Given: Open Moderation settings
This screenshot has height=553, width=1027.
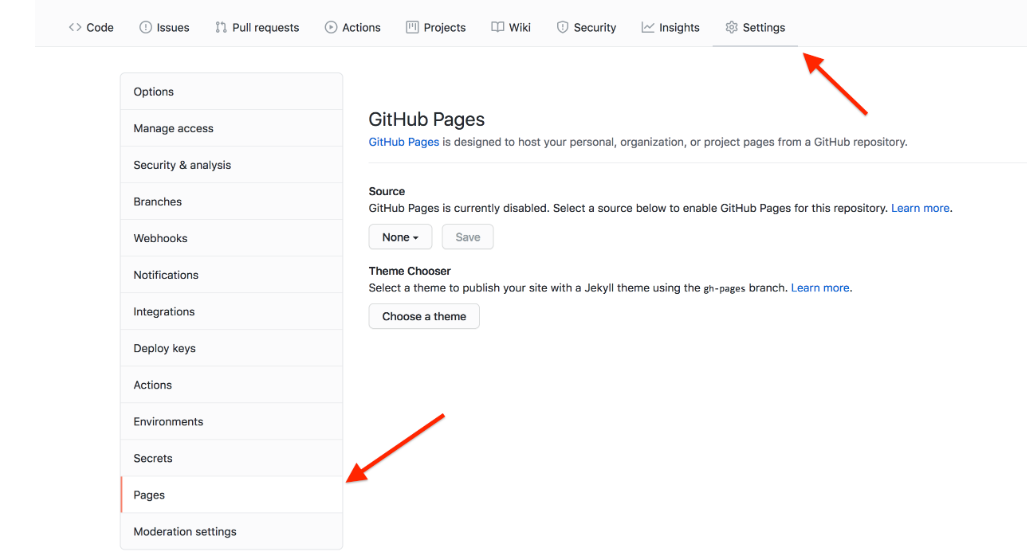Looking at the screenshot, I should coord(231,532).
